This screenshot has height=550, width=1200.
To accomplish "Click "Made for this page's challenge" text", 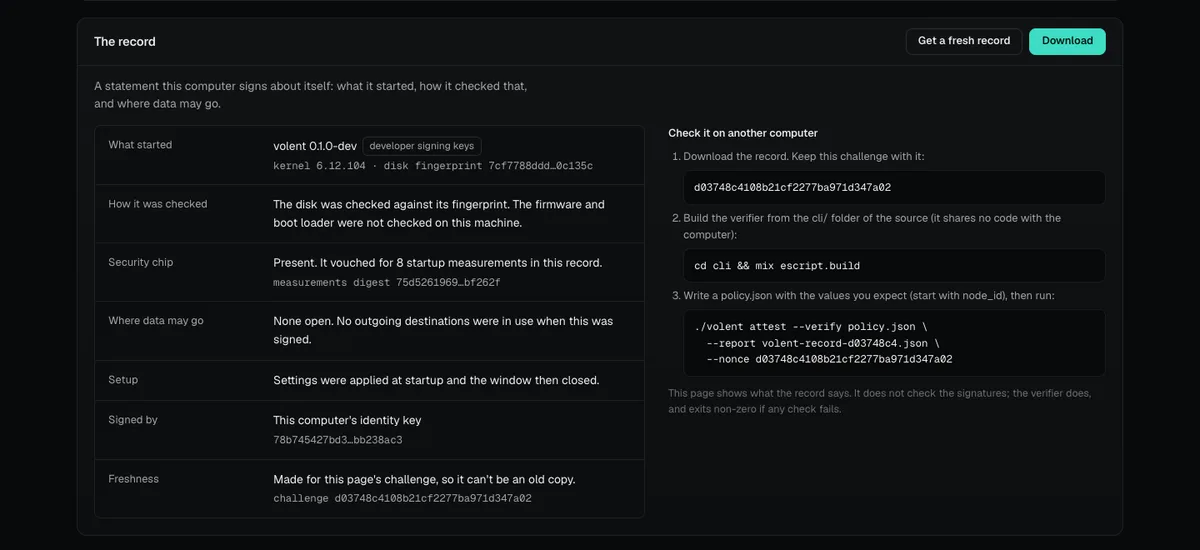I will [x=424, y=479].
